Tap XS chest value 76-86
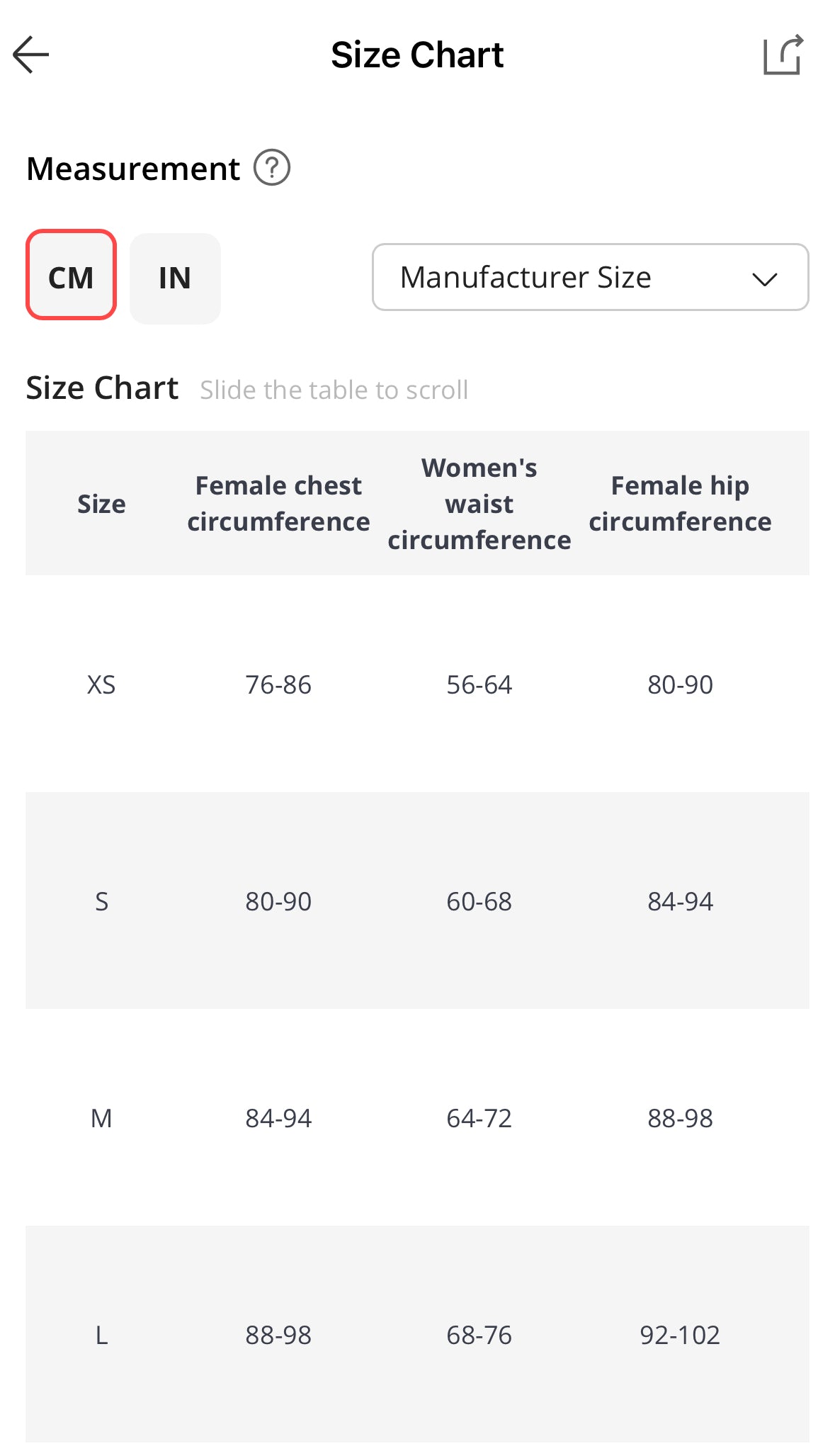Viewport: 835px width, 1456px height. point(278,684)
